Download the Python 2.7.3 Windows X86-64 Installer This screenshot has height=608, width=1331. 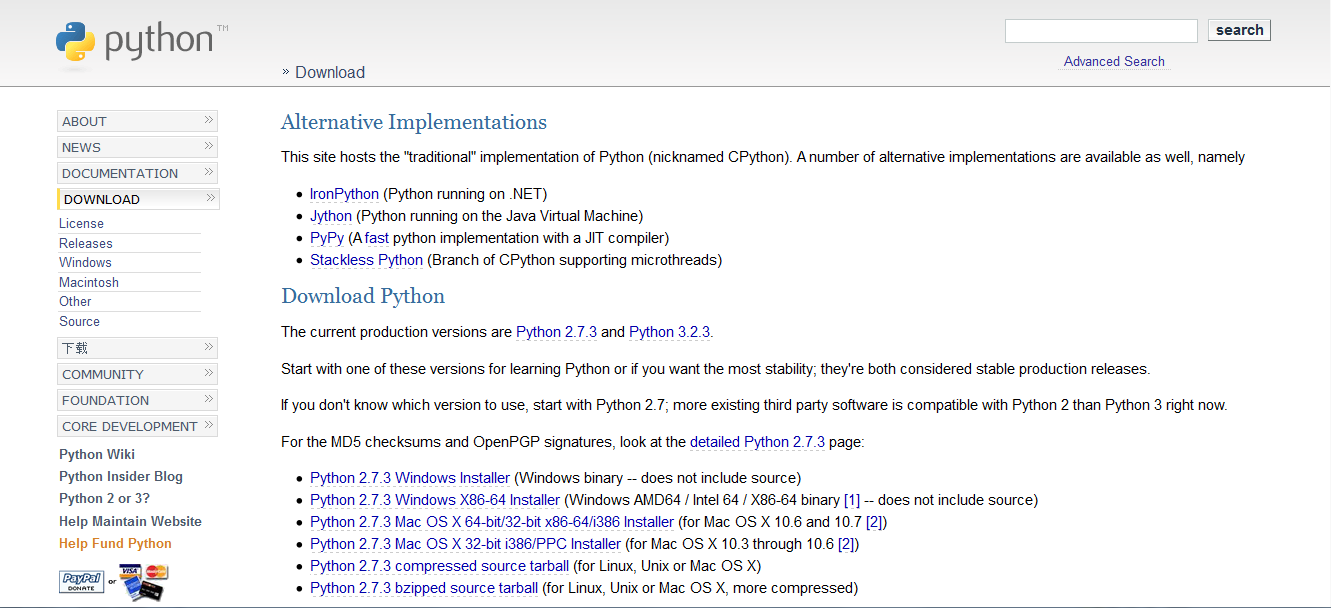coord(435,500)
